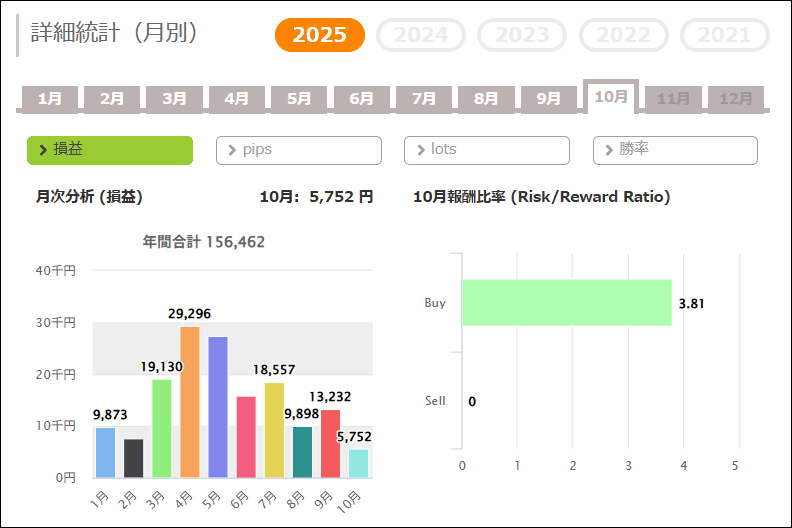792x528 pixels.
Task: Switch to 2024 yearly statistics
Action: (421, 35)
